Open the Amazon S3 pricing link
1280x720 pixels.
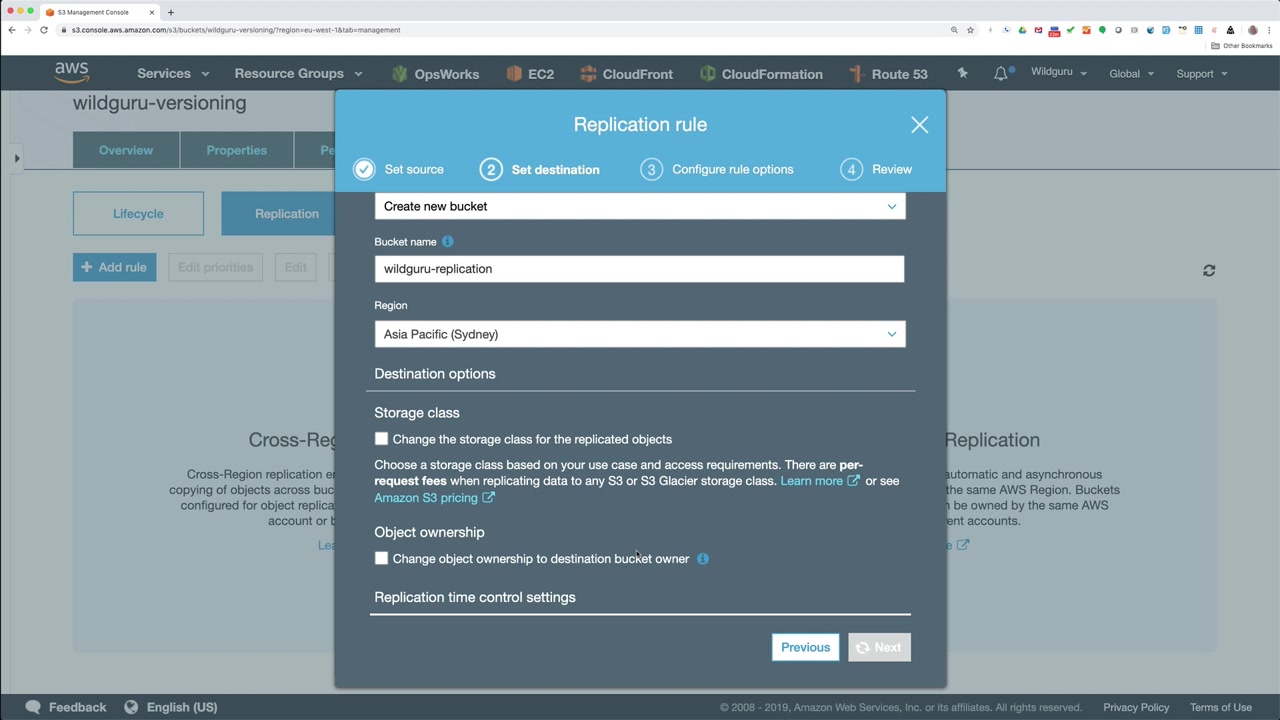coord(434,498)
